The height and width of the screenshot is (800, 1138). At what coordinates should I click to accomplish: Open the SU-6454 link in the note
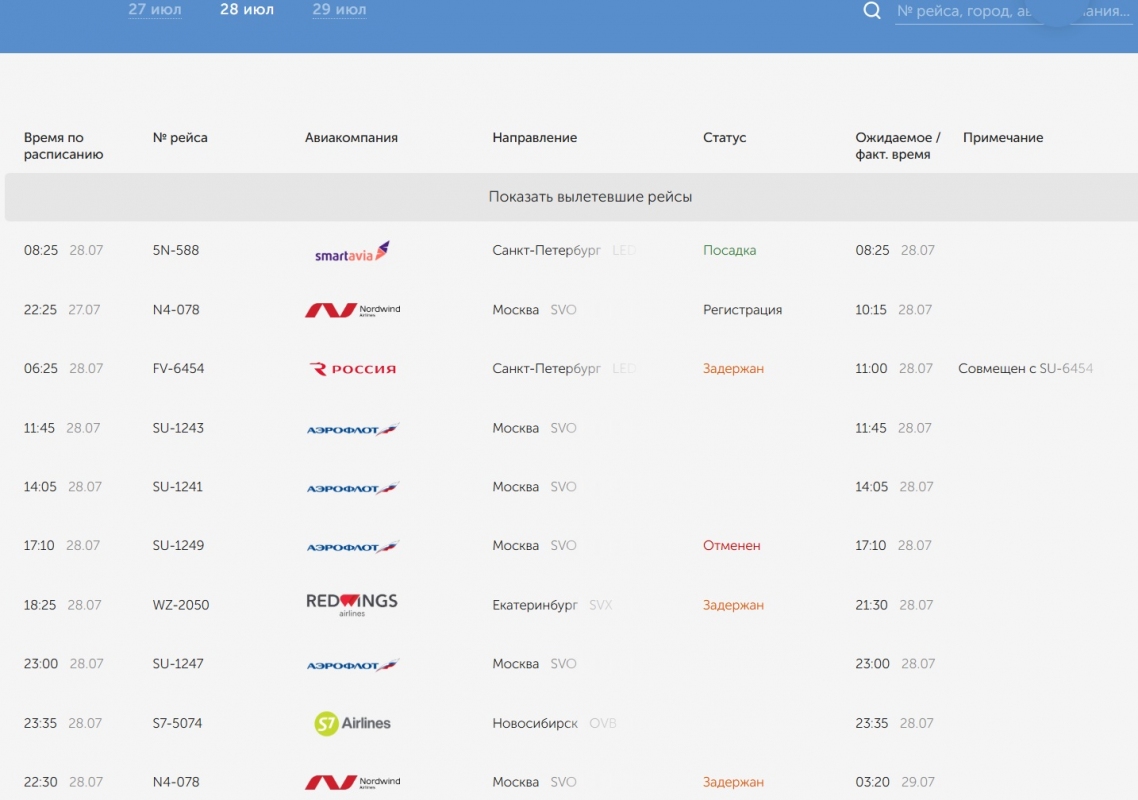coord(1066,369)
